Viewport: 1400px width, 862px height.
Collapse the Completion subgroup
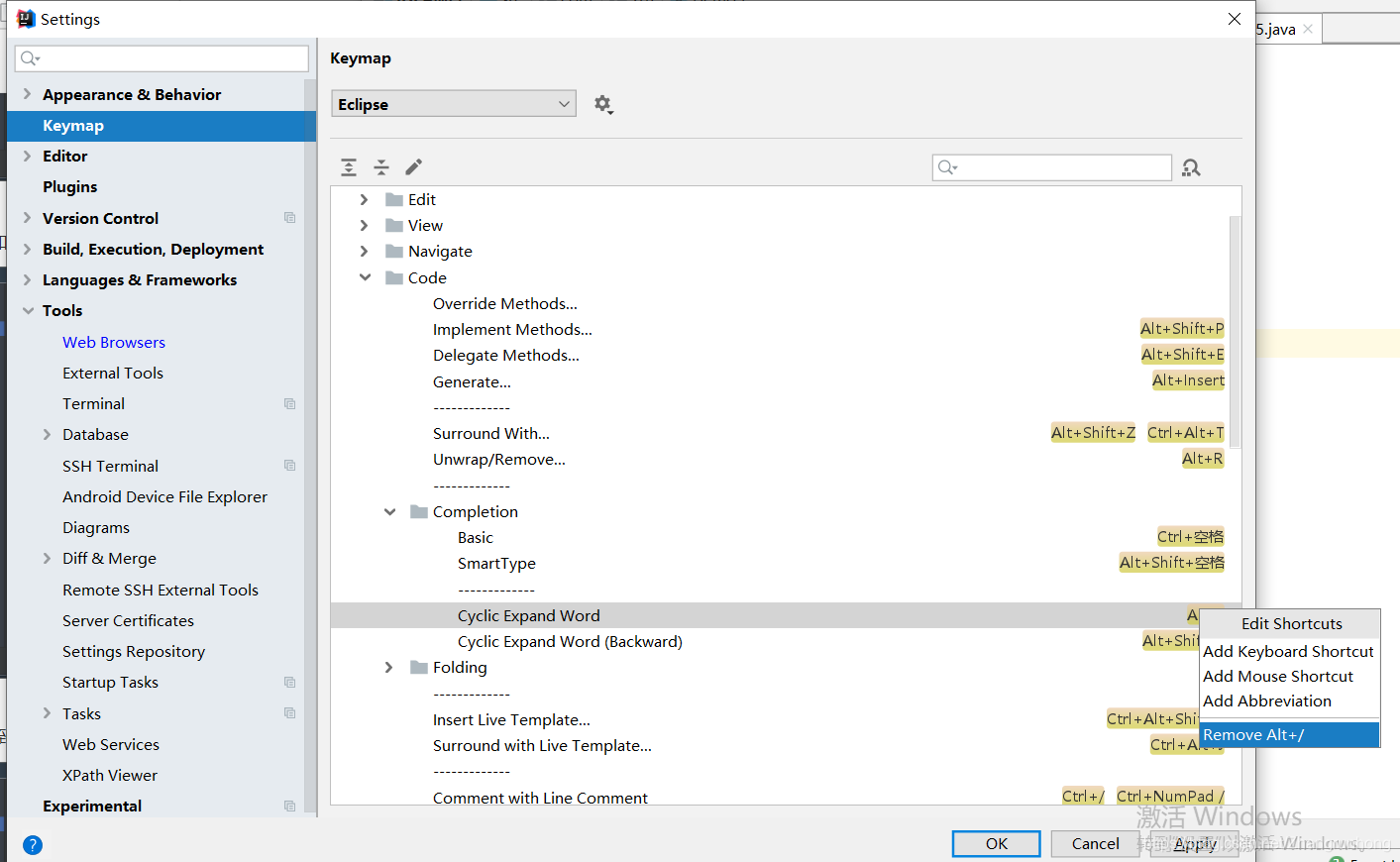[389, 511]
